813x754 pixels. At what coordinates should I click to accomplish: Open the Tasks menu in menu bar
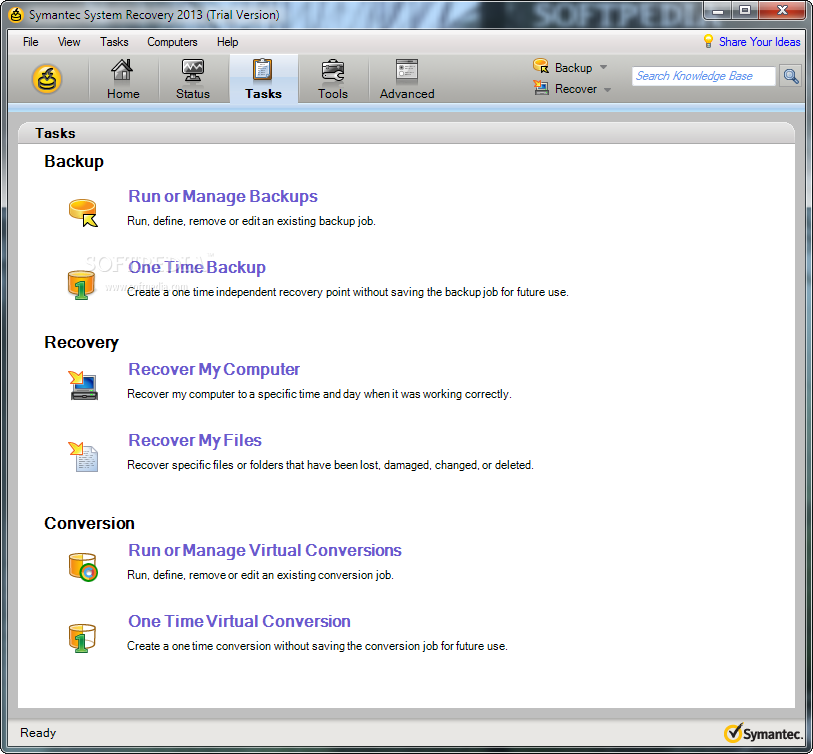point(114,42)
